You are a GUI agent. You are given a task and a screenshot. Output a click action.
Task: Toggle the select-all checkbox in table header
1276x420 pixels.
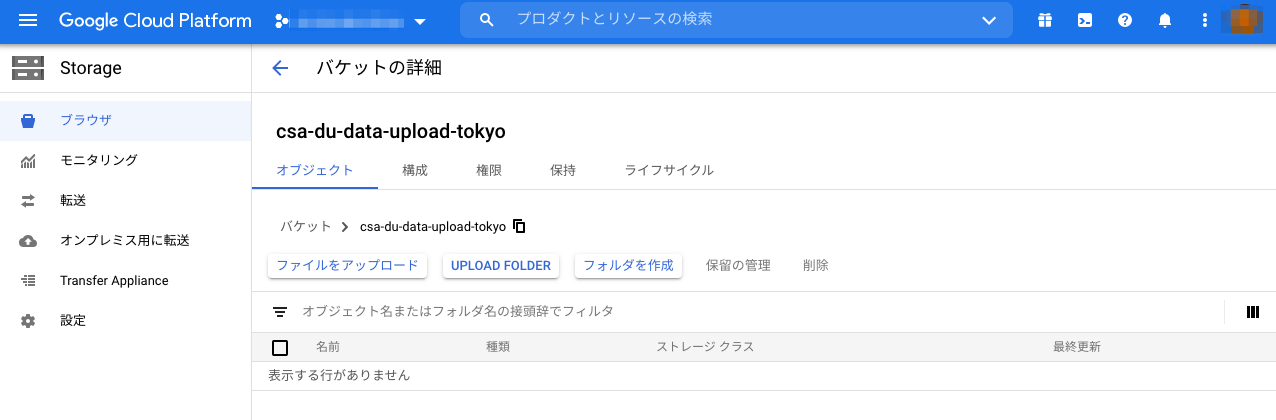pos(280,347)
